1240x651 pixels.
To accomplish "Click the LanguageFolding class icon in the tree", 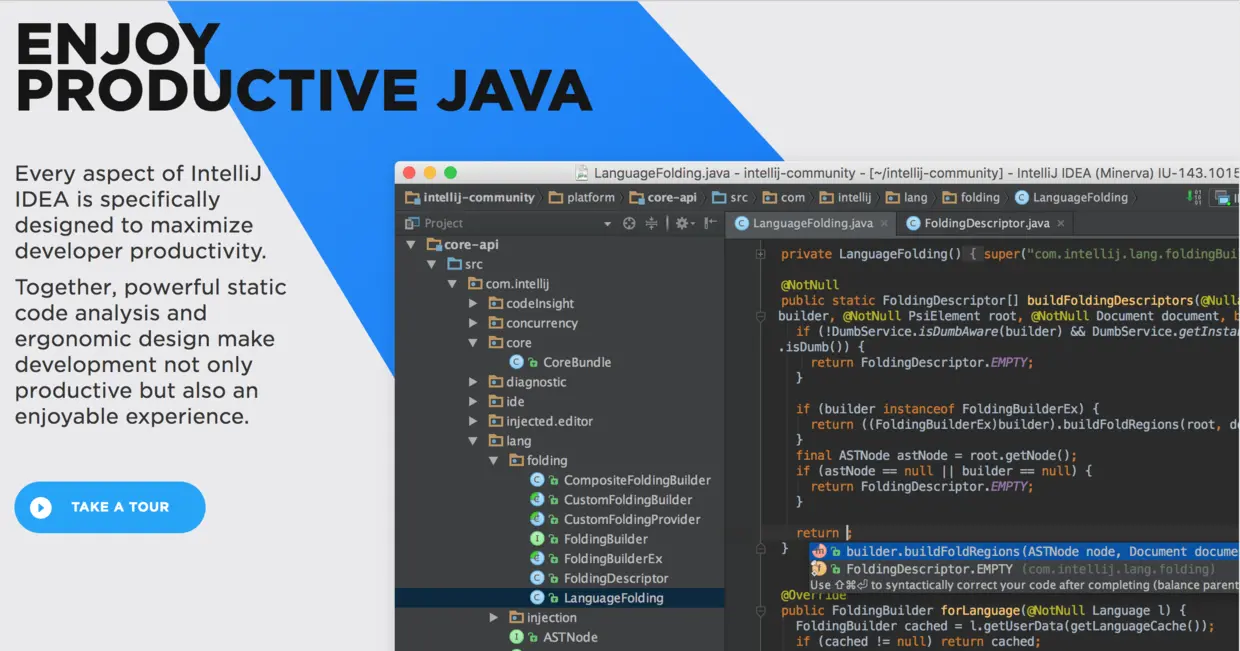I will 537,597.
